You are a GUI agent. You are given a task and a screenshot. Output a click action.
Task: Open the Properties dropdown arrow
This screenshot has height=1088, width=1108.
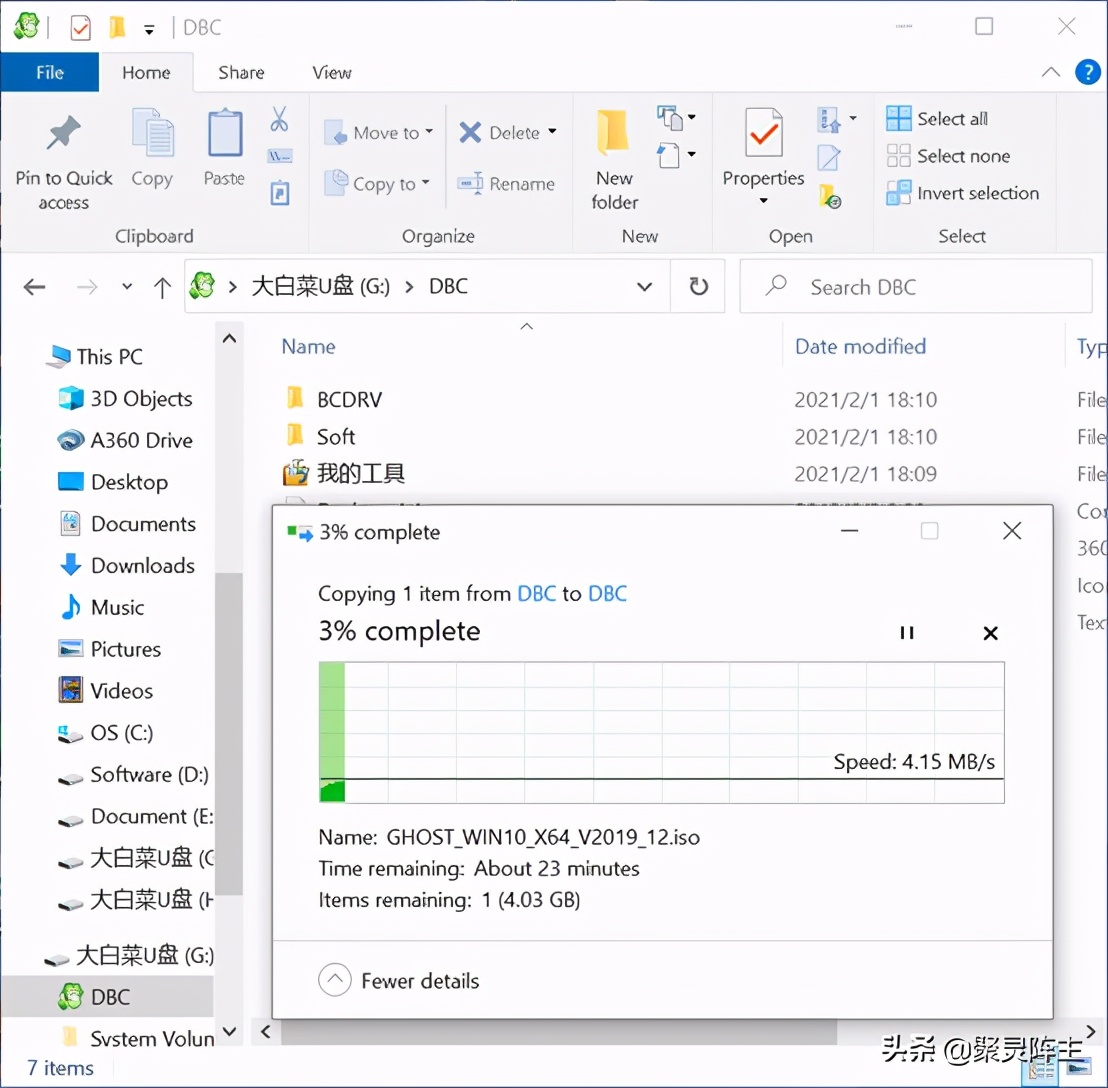(x=763, y=201)
